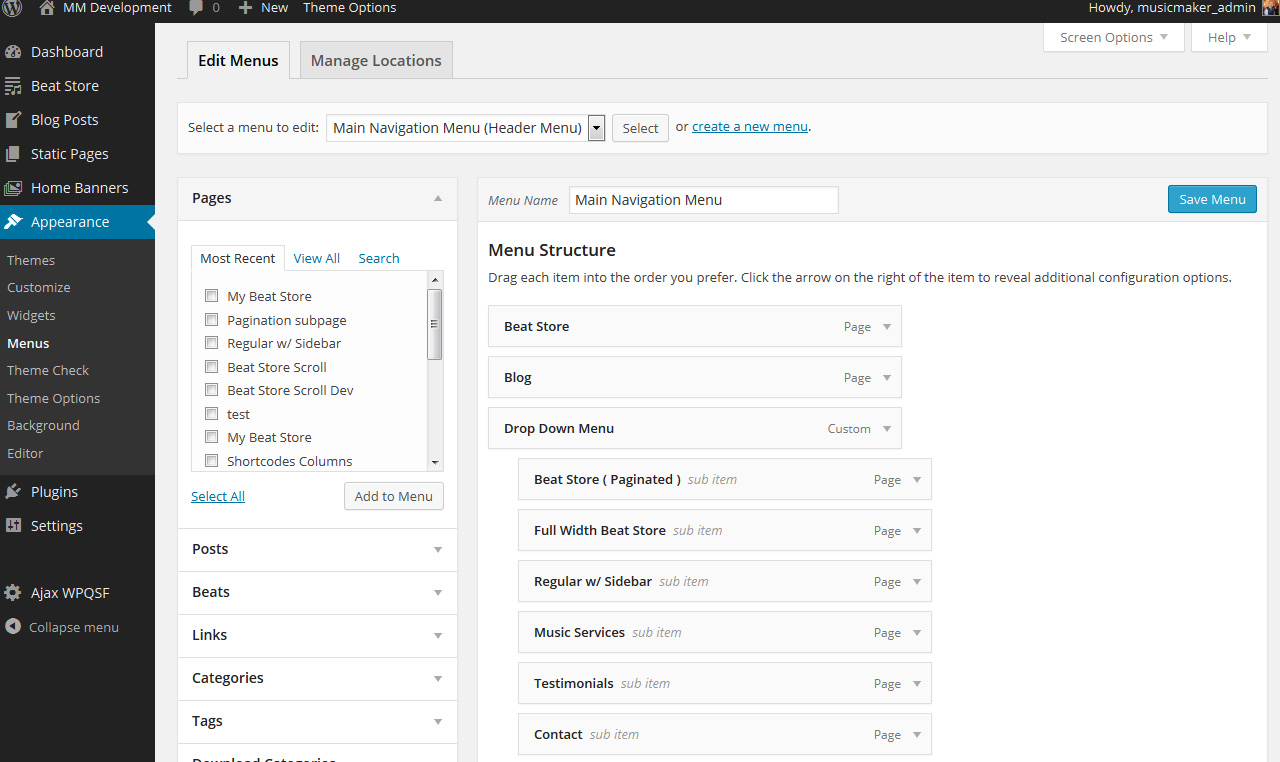
Task: Click the Pages list scrollbar thumb
Action: click(x=434, y=324)
